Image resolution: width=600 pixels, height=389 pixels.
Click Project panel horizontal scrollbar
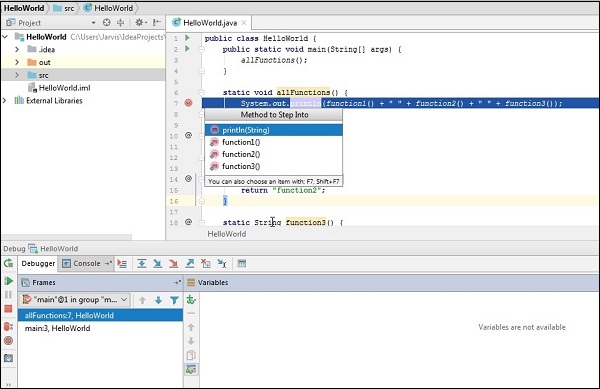(67, 237)
